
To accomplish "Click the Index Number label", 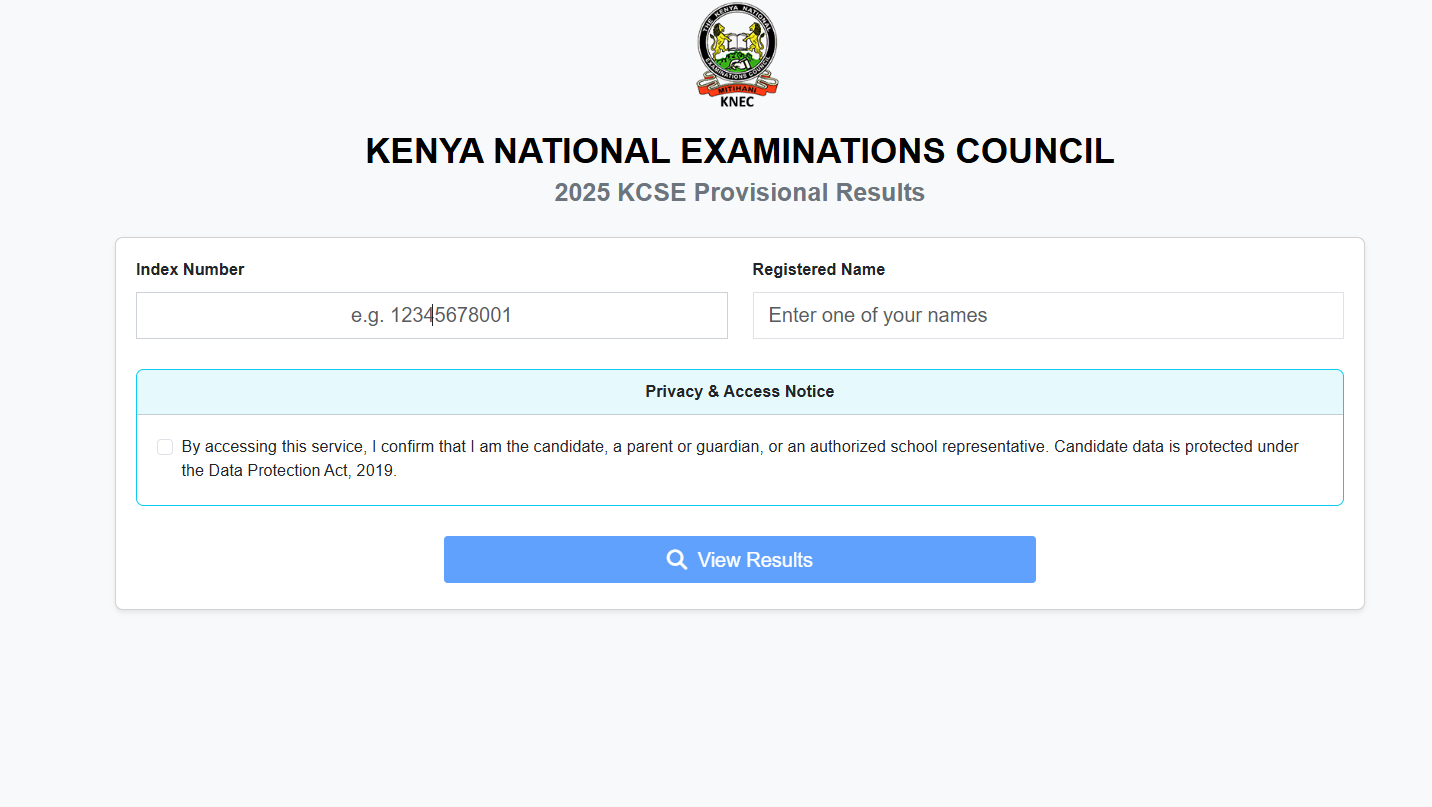I will click(x=190, y=269).
